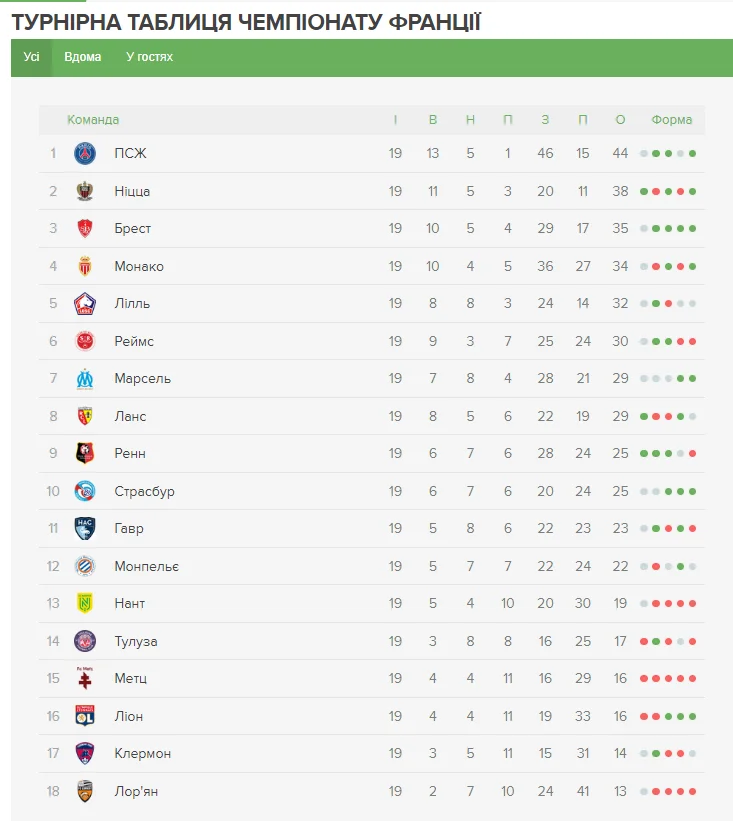Click the Rennes club crest
The width and height of the screenshot is (733, 821).
(85, 453)
